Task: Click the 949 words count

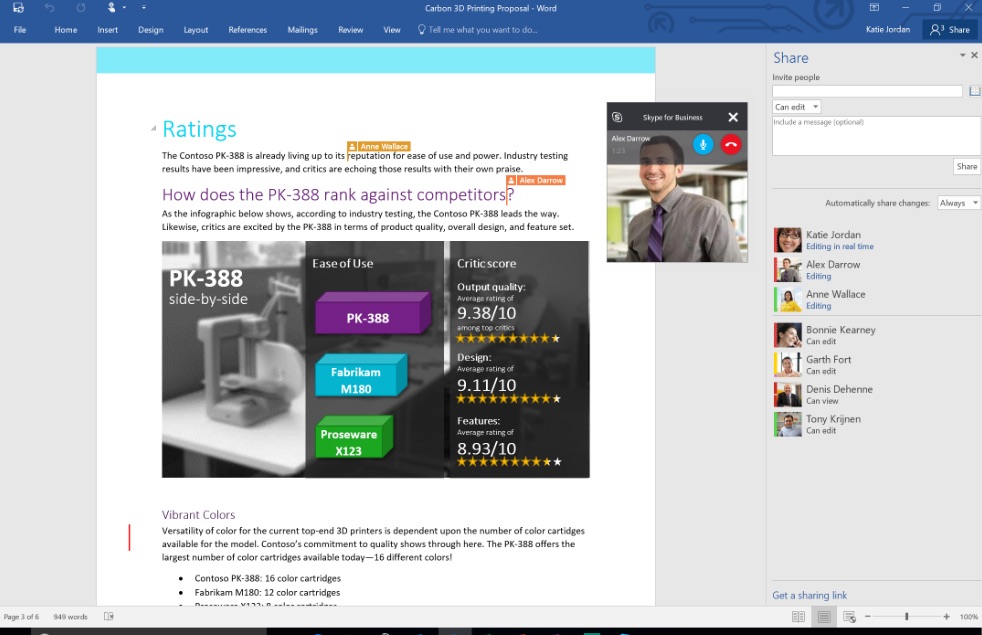Action: click(70, 617)
